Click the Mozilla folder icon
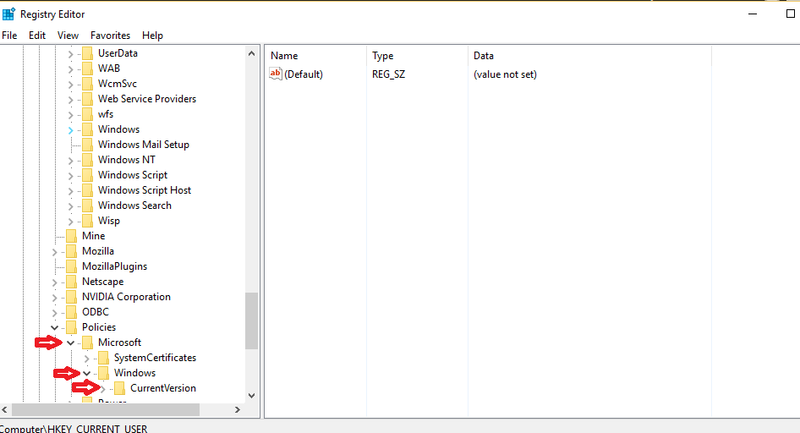 [72, 251]
